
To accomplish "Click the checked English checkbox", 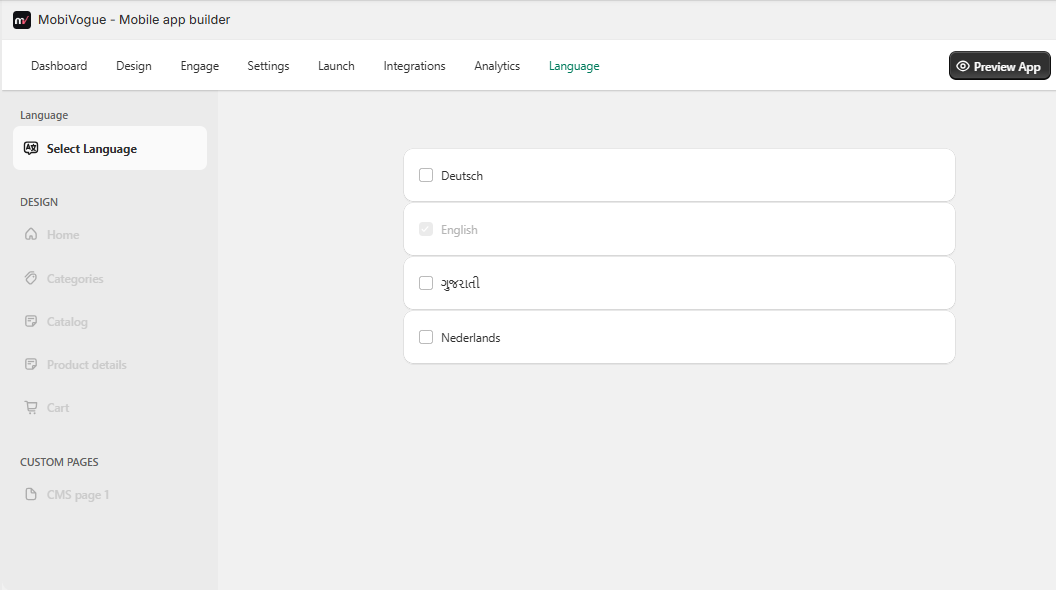I will coord(426,229).
